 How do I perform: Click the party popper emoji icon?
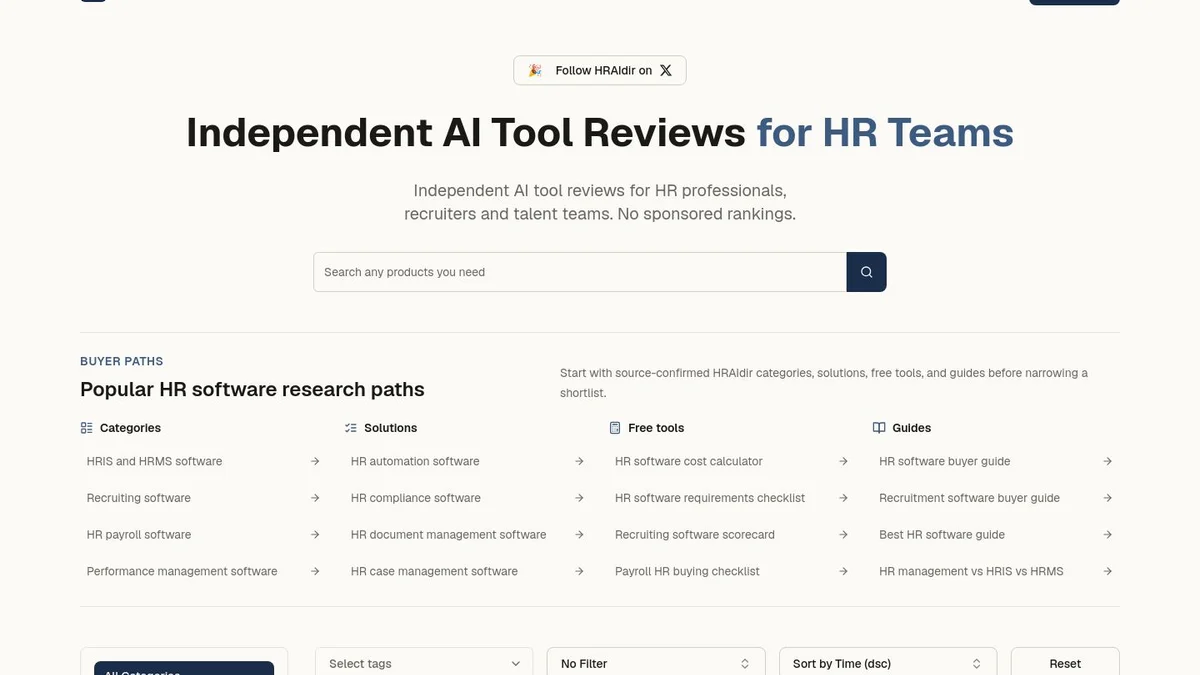click(x=536, y=70)
